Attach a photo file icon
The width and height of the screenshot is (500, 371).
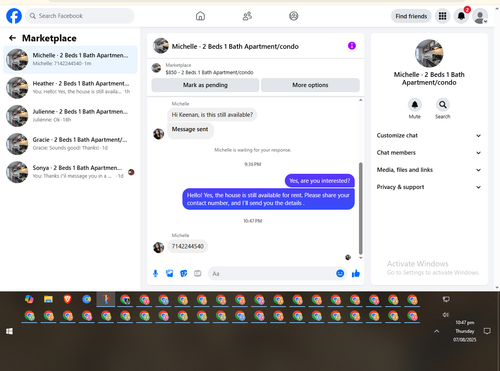click(170, 274)
